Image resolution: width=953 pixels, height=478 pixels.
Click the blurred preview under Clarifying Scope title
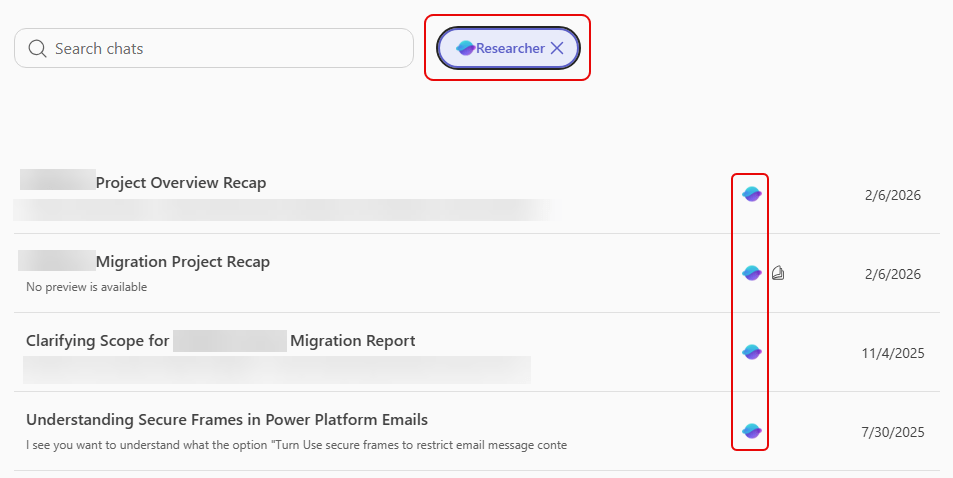click(x=277, y=368)
